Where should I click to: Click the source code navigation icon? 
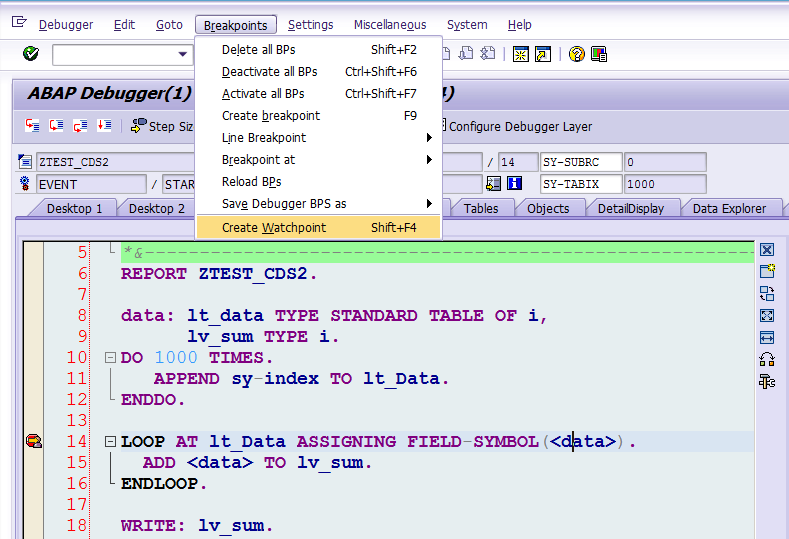click(x=493, y=183)
